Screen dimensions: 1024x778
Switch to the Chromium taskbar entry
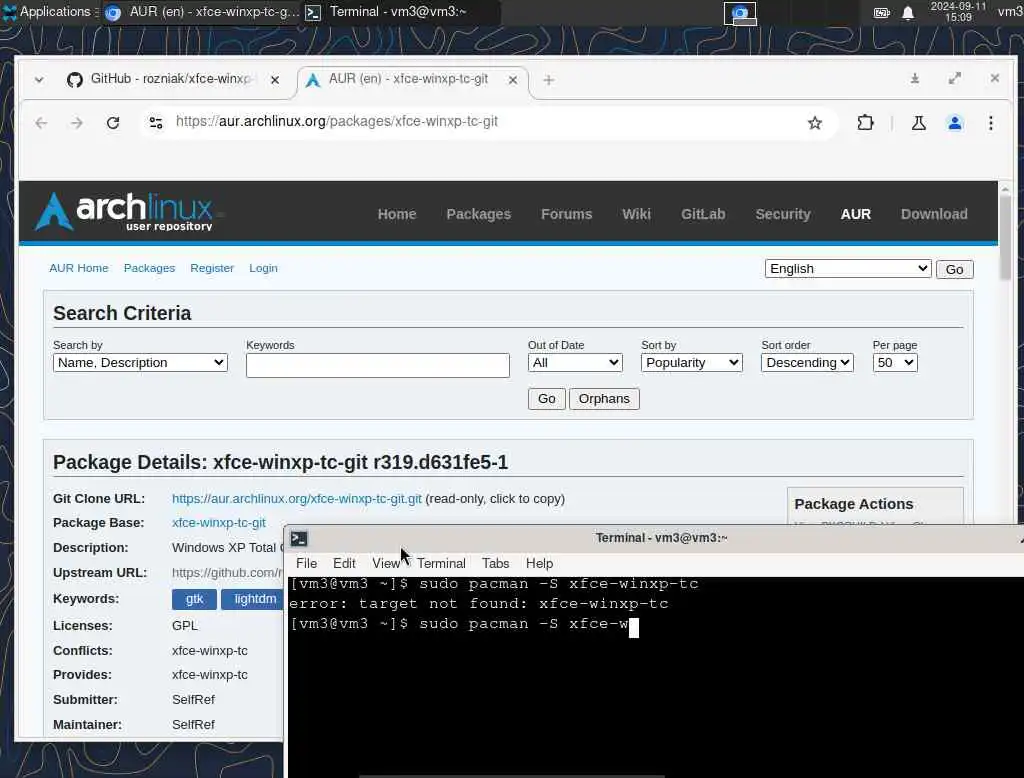(x=201, y=12)
